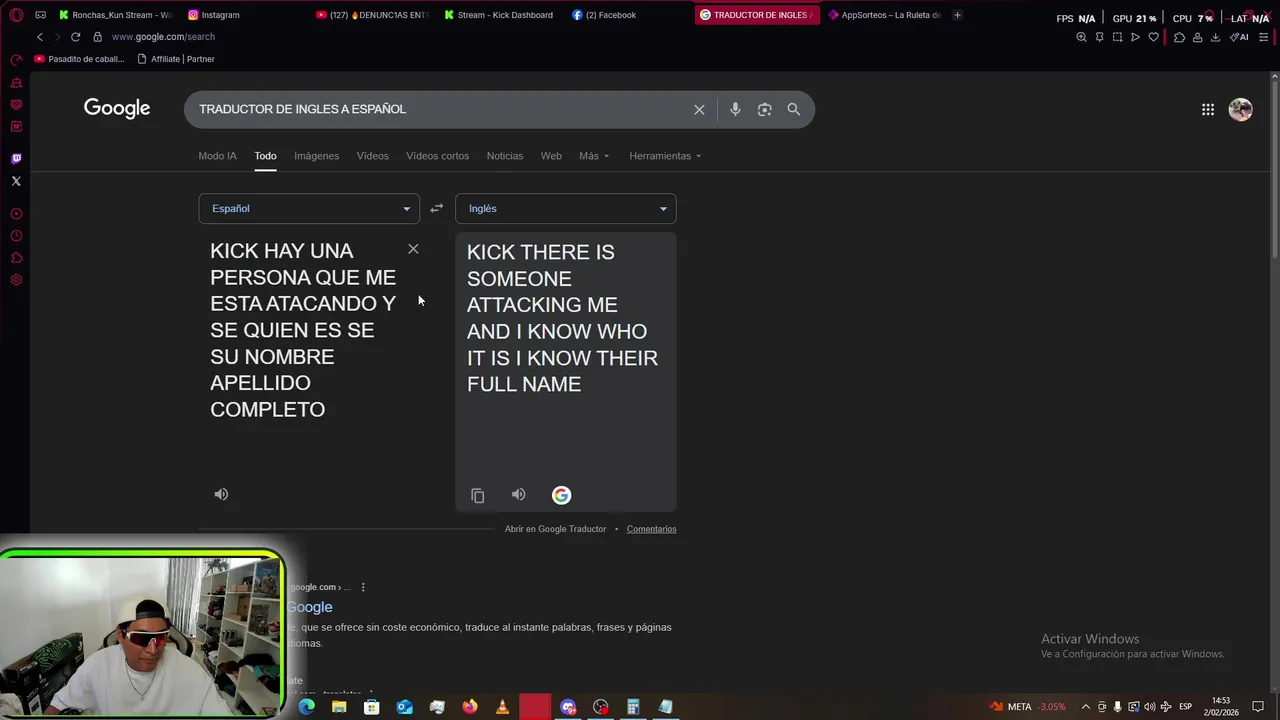
Task: Click the Comentarios link
Action: [651, 529]
